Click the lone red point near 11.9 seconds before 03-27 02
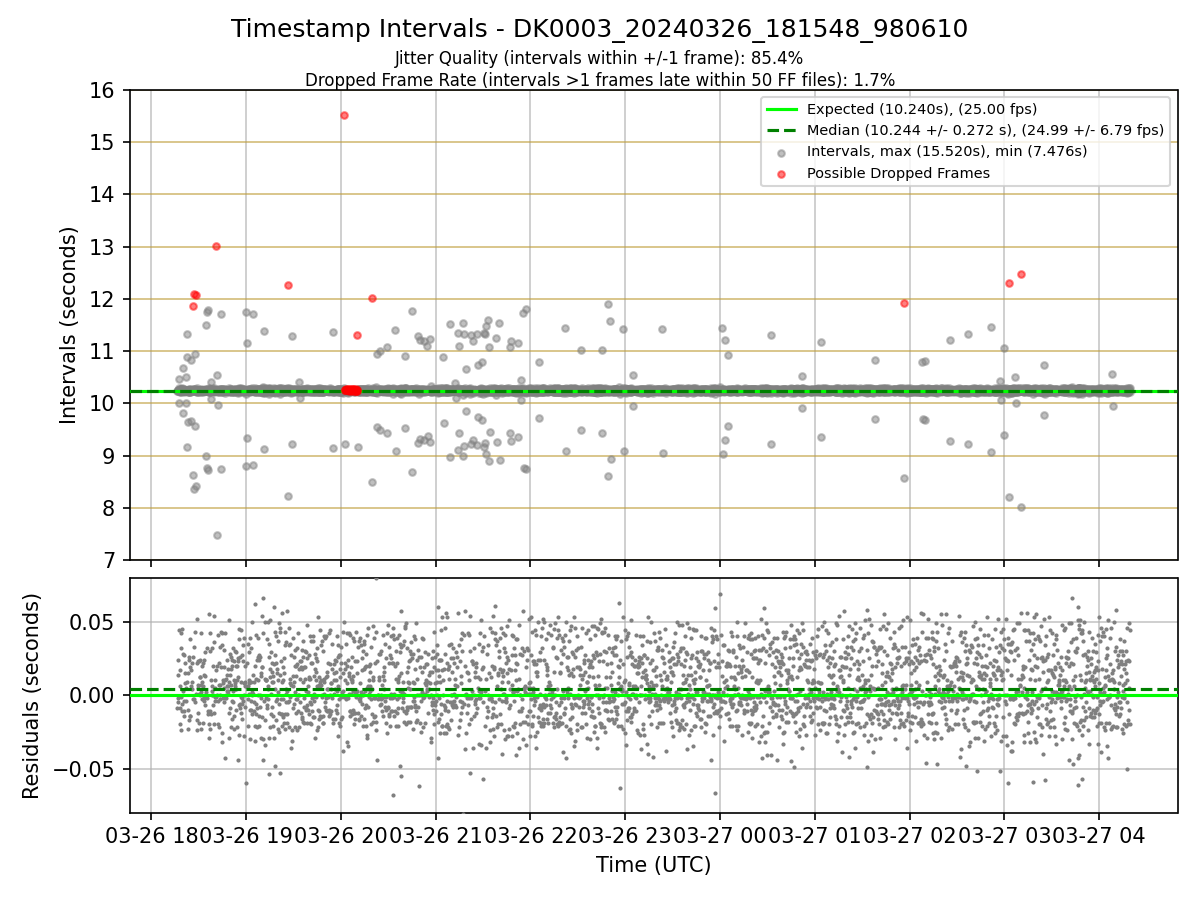Screen dimensions: 1200x900 click(x=904, y=303)
